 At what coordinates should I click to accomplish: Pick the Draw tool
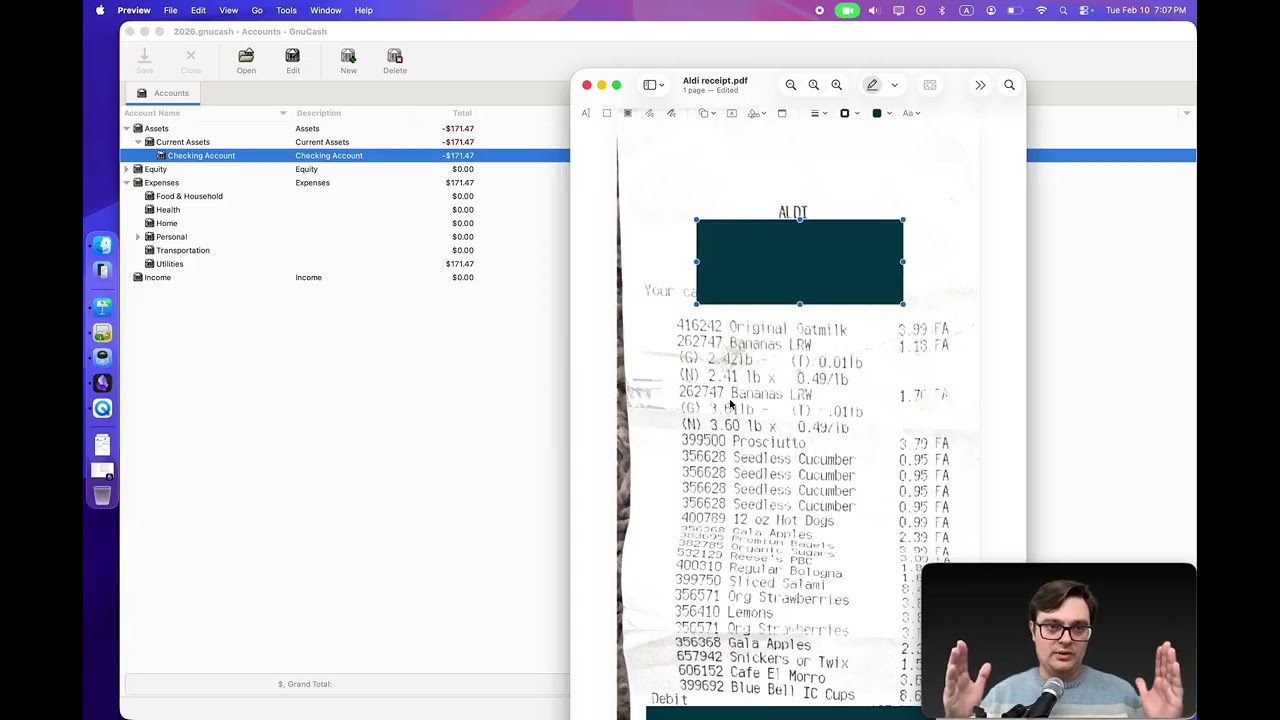tap(671, 113)
